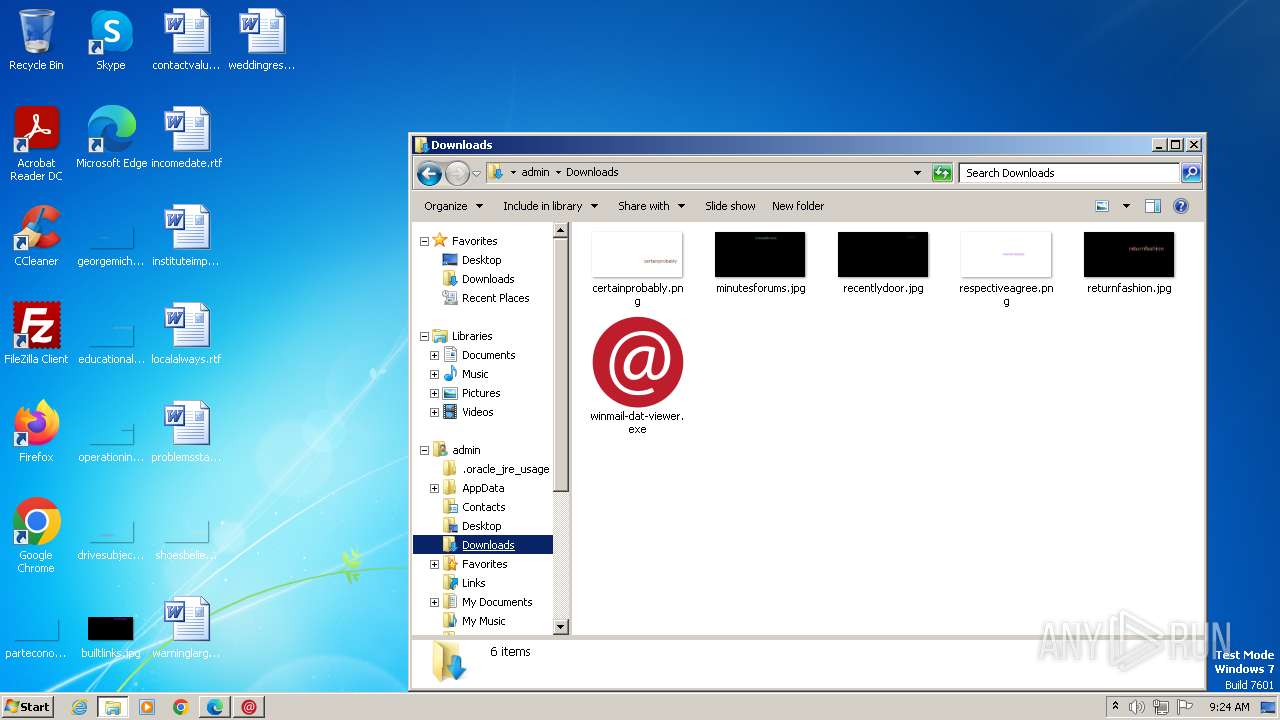Open Chrome from the taskbar
Image resolution: width=1280 pixels, height=720 pixels.
pos(181,707)
